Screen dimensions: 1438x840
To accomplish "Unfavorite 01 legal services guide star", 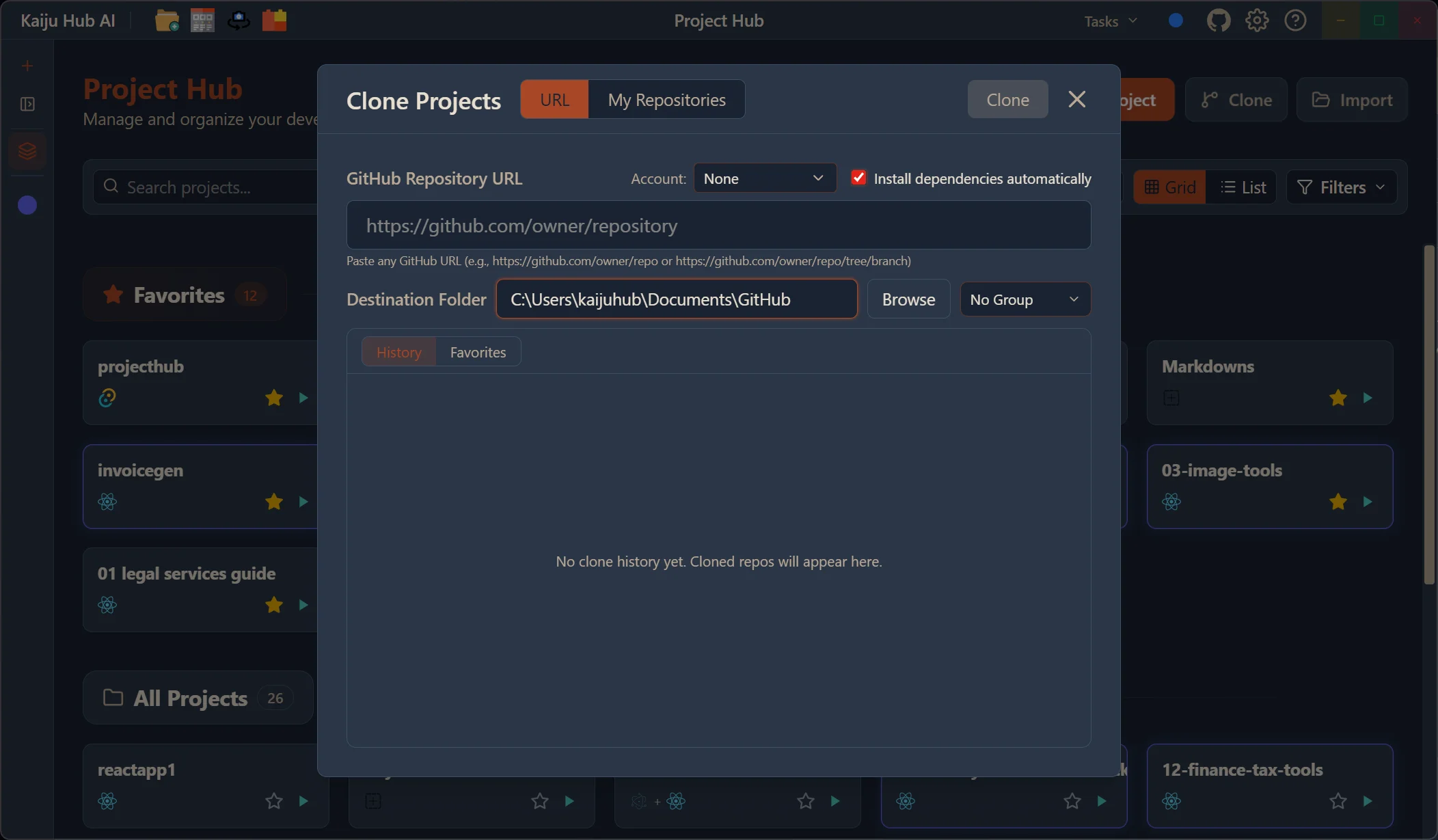I will 274,605.
